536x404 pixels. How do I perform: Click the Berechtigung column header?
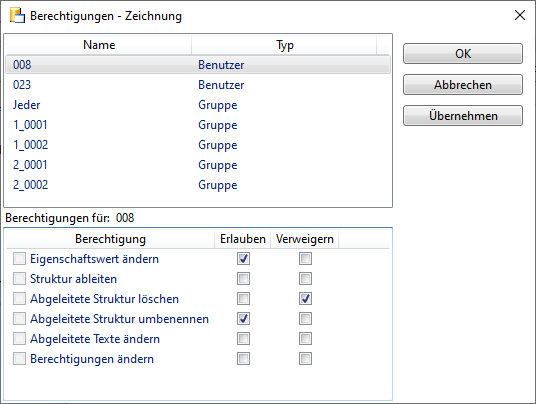click(110, 239)
